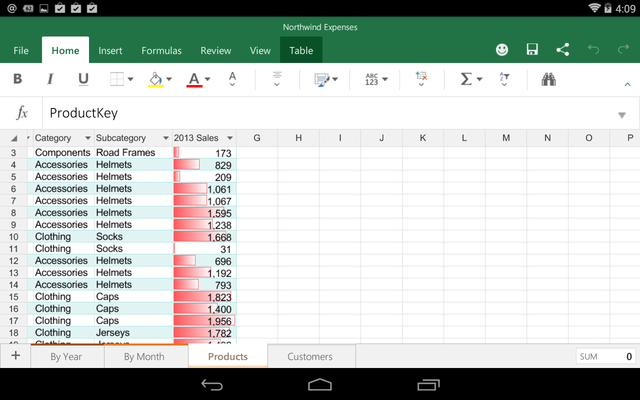Click the AutoSum sigma icon
Image resolution: width=640 pixels, height=400 pixels.
[466, 79]
